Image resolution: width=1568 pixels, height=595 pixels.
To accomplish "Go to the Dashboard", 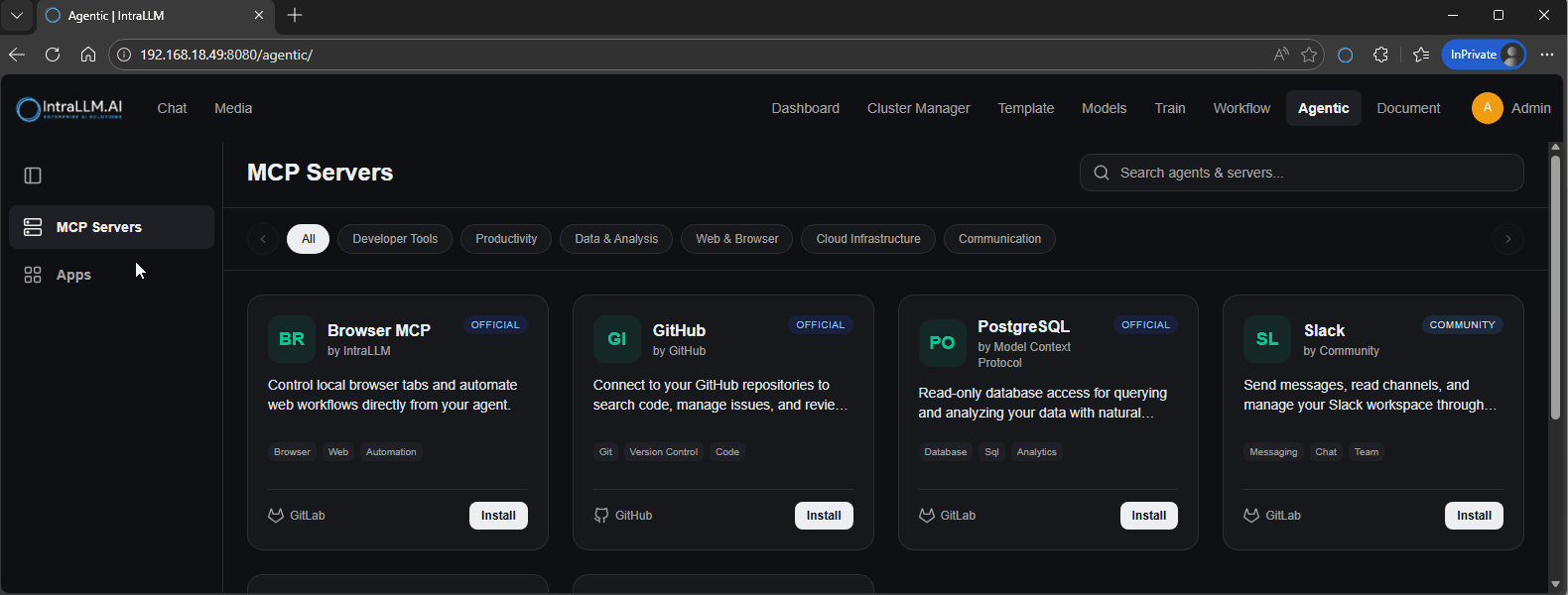I will [806, 108].
